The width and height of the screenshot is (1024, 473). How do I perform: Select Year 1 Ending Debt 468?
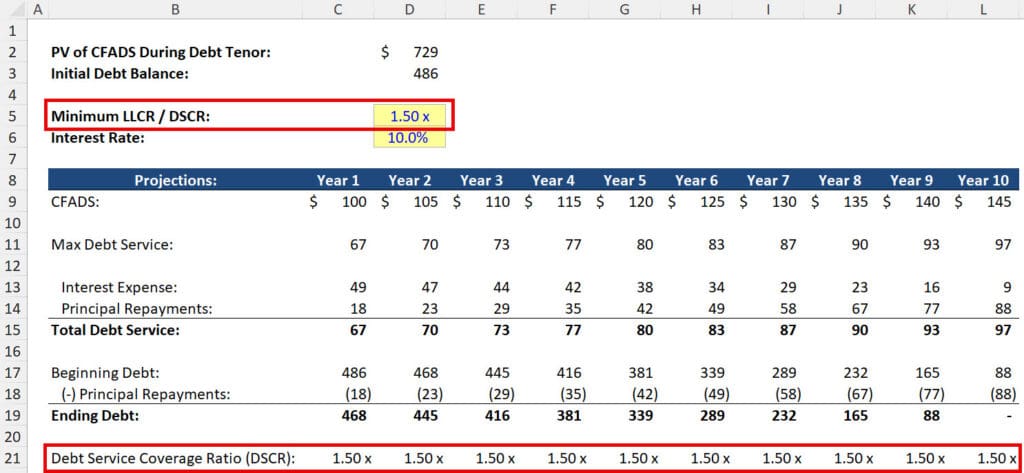(354, 416)
